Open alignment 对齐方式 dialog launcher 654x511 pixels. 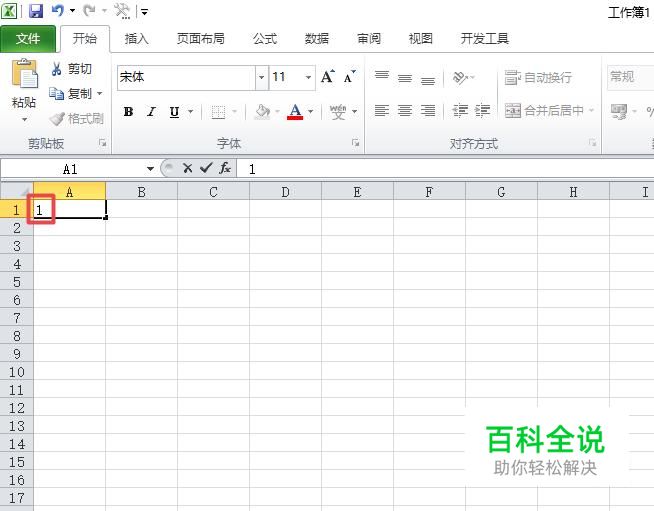pyautogui.click(x=592, y=143)
